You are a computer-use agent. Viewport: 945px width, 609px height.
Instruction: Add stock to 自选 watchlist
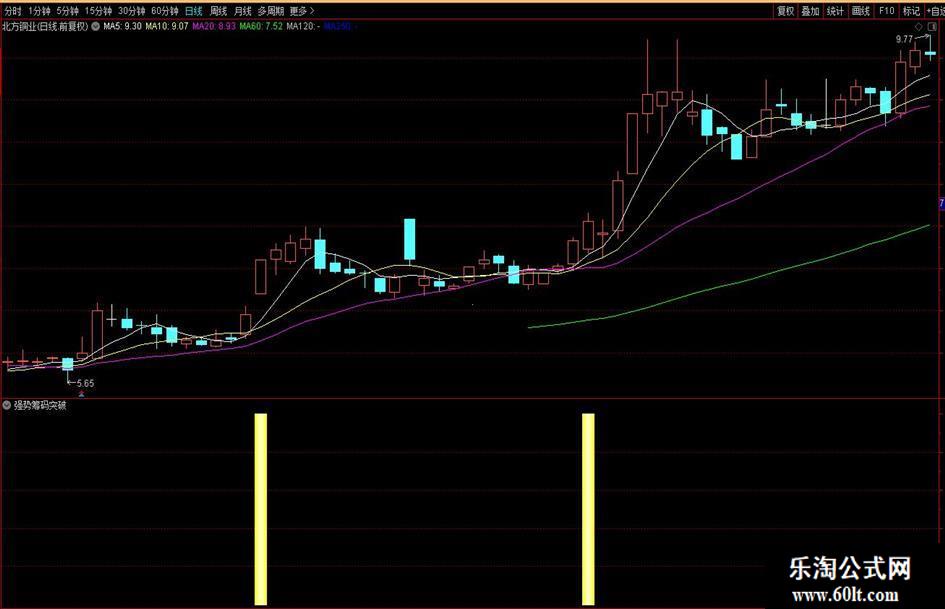click(935, 11)
